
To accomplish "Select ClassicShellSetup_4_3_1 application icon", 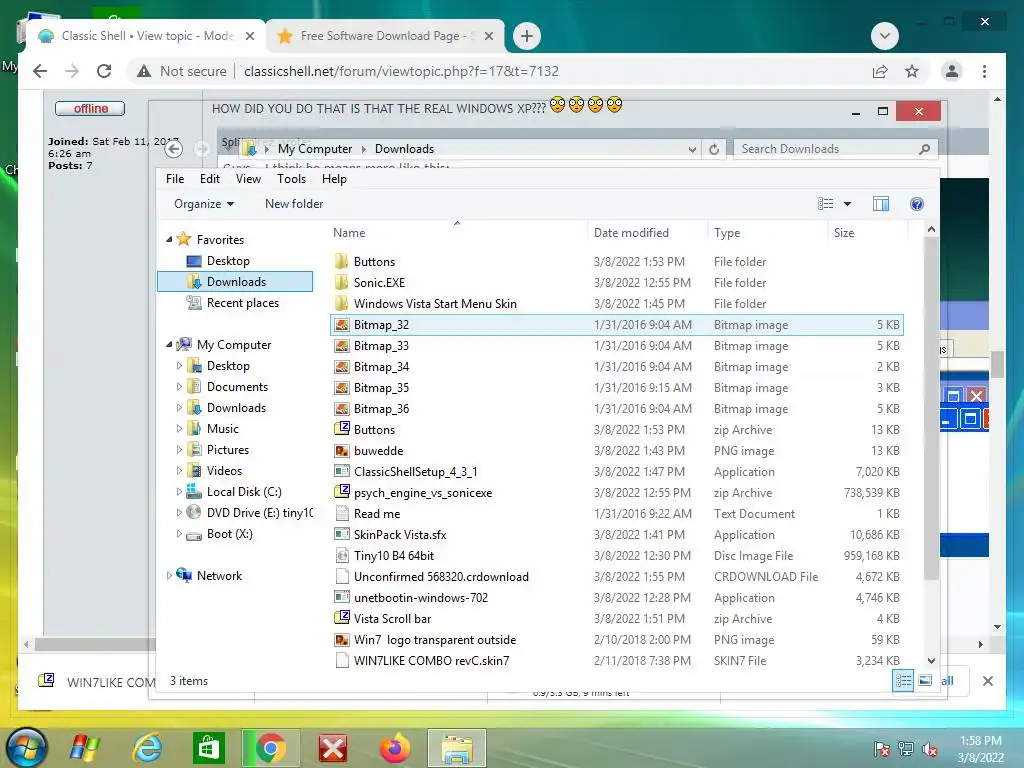I will click(341, 472).
